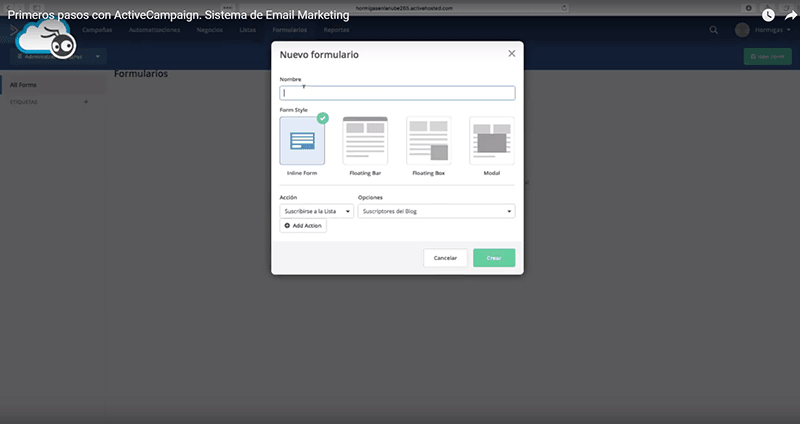Open the Formularios menu

[x=290, y=30]
